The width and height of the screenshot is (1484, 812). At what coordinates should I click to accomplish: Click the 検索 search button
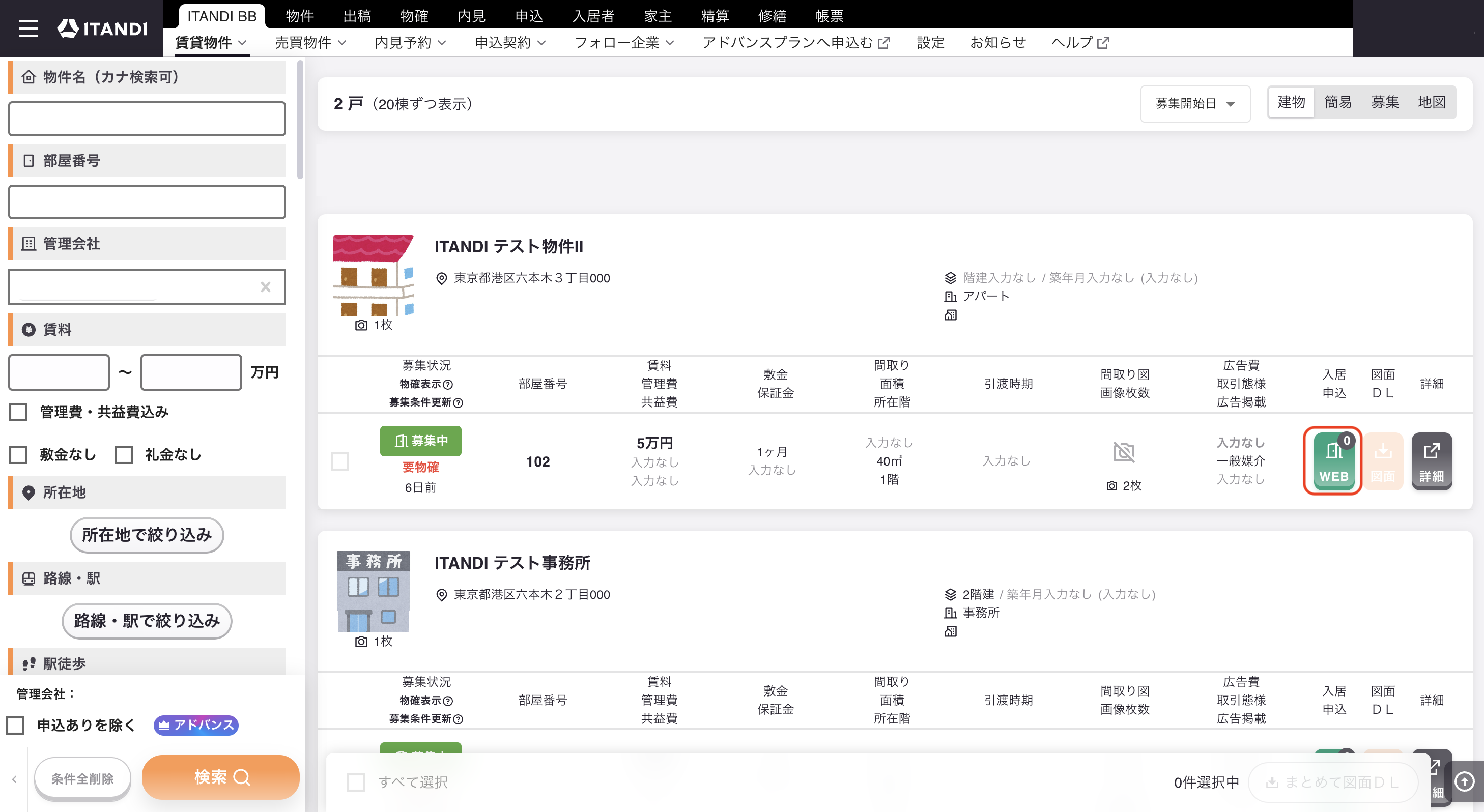pyautogui.click(x=221, y=777)
